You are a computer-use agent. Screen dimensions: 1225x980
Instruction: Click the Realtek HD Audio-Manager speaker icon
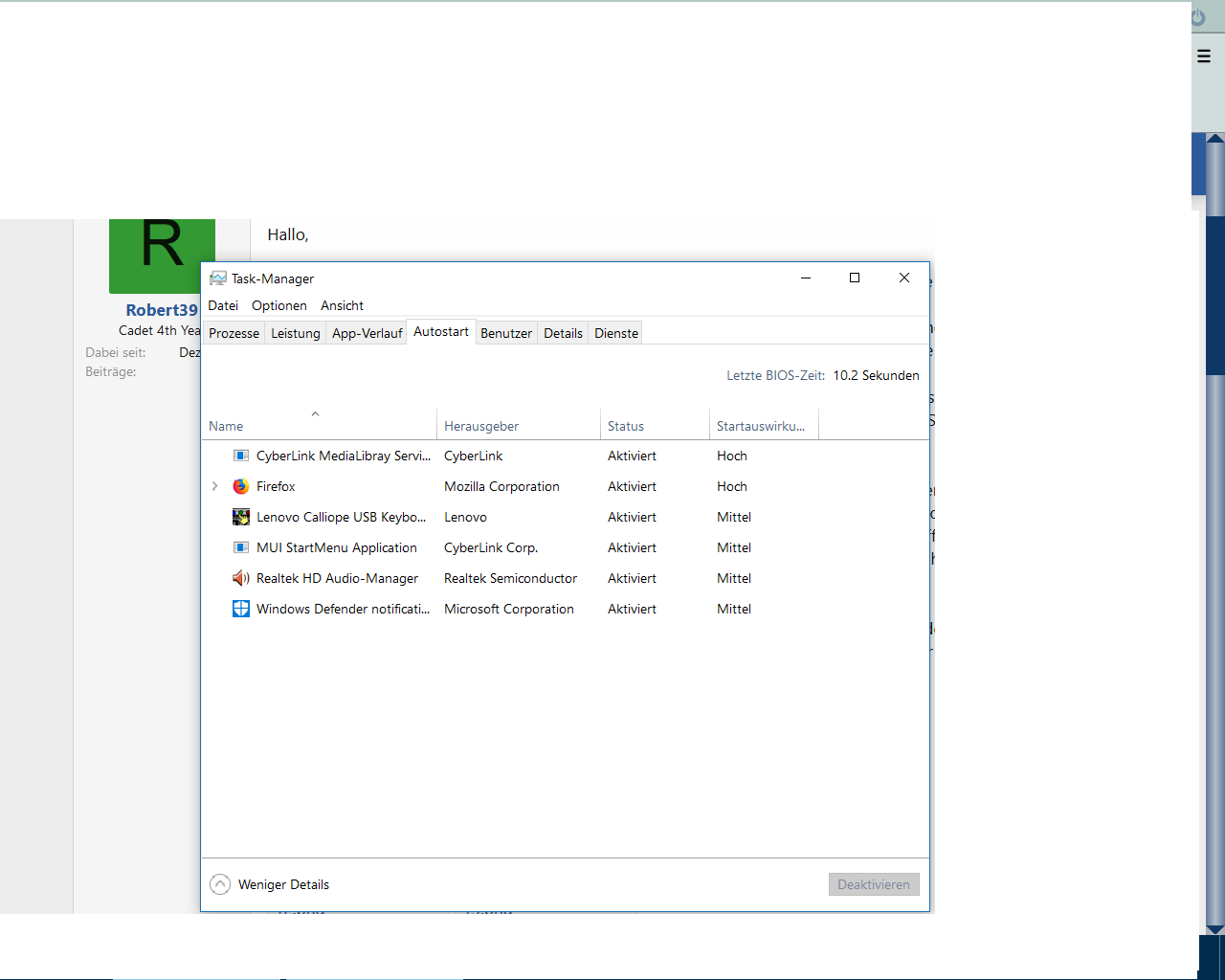point(241,578)
